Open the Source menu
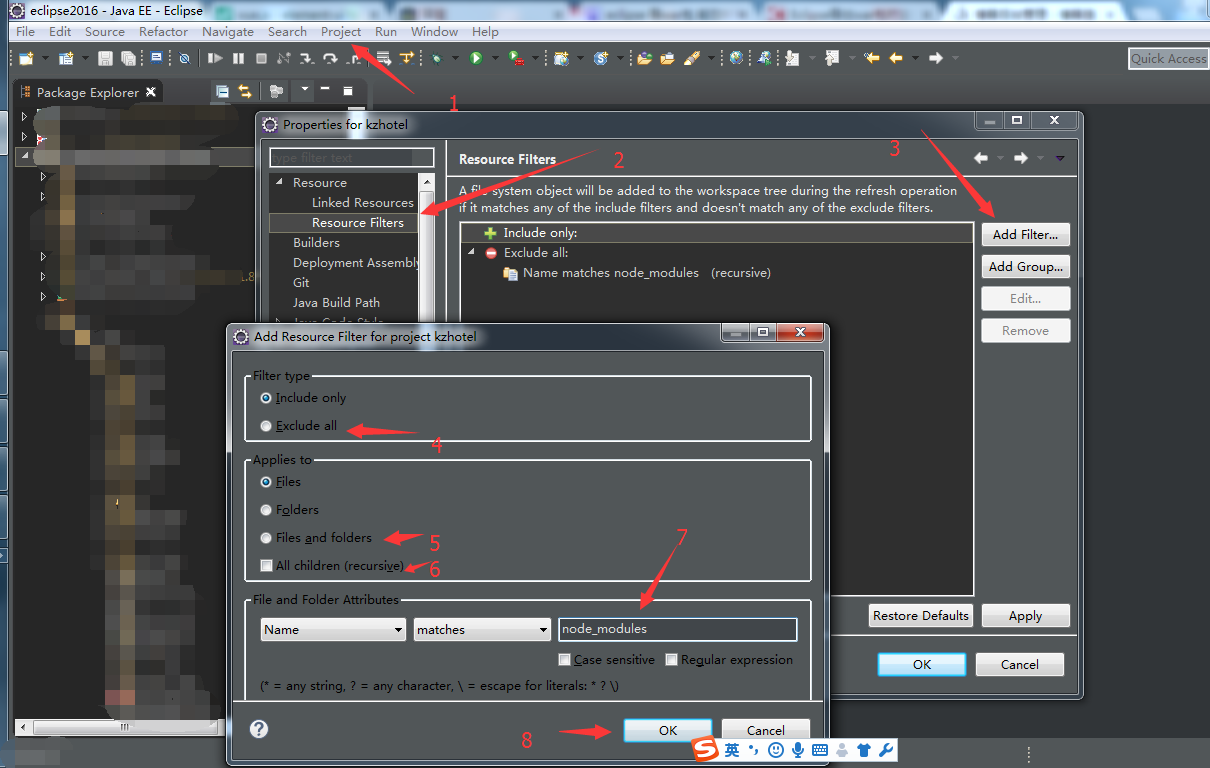The height and width of the screenshot is (768, 1210). [105, 32]
